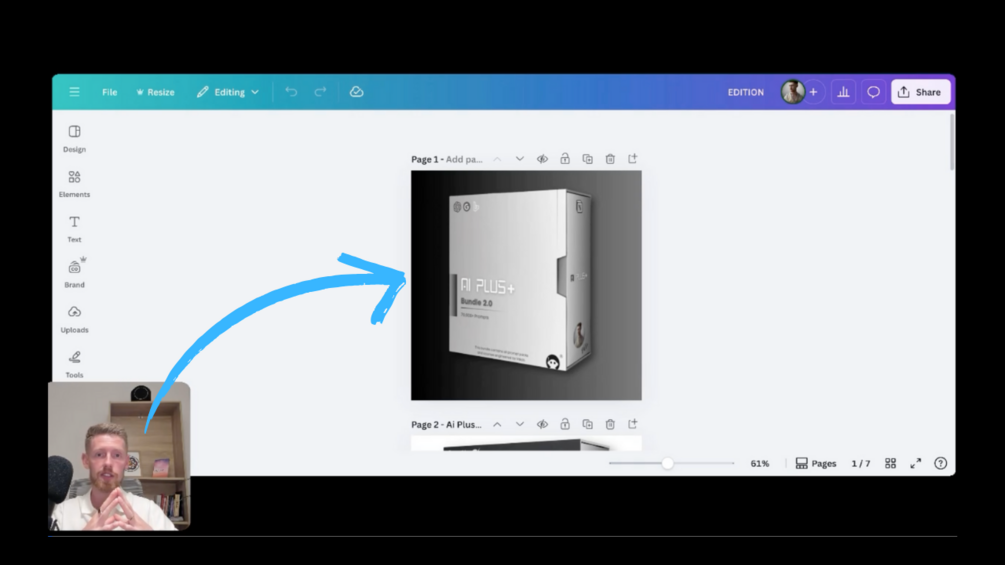Lock Page 1
The height and width of the screenshot is (565, 1005).
pyautogui.click(x=565, y=158)
